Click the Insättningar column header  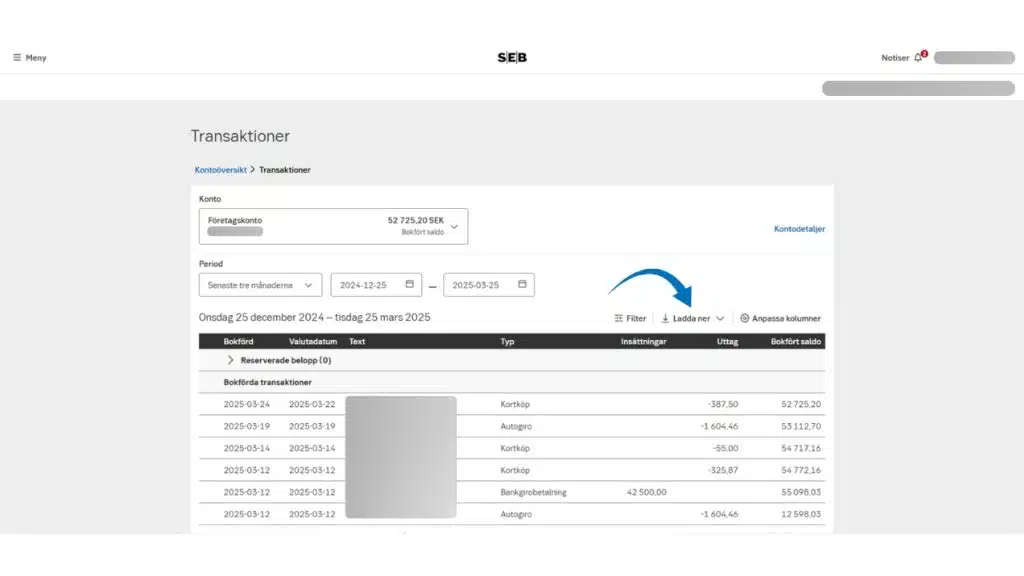tap(643, 341)
